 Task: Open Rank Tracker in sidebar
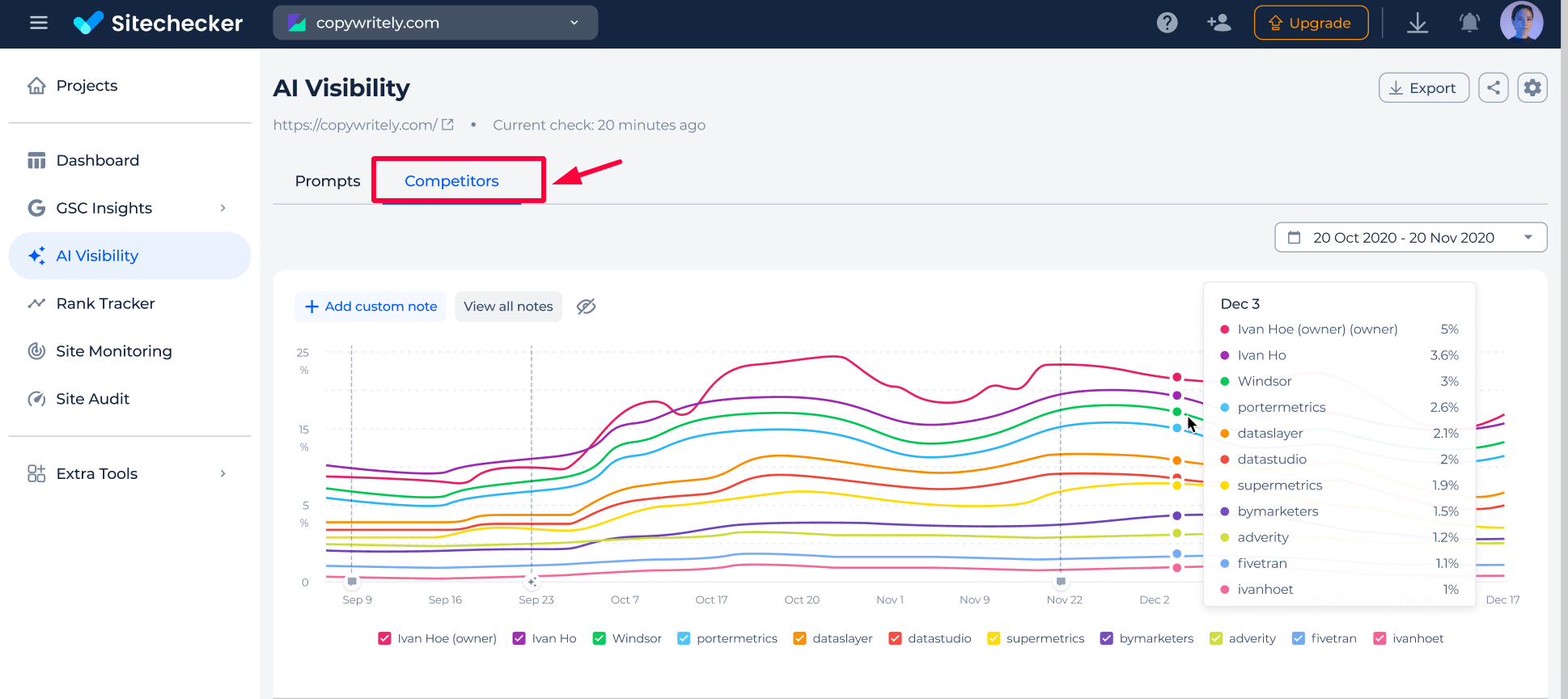pyautogui.click(x=105, y=303)
